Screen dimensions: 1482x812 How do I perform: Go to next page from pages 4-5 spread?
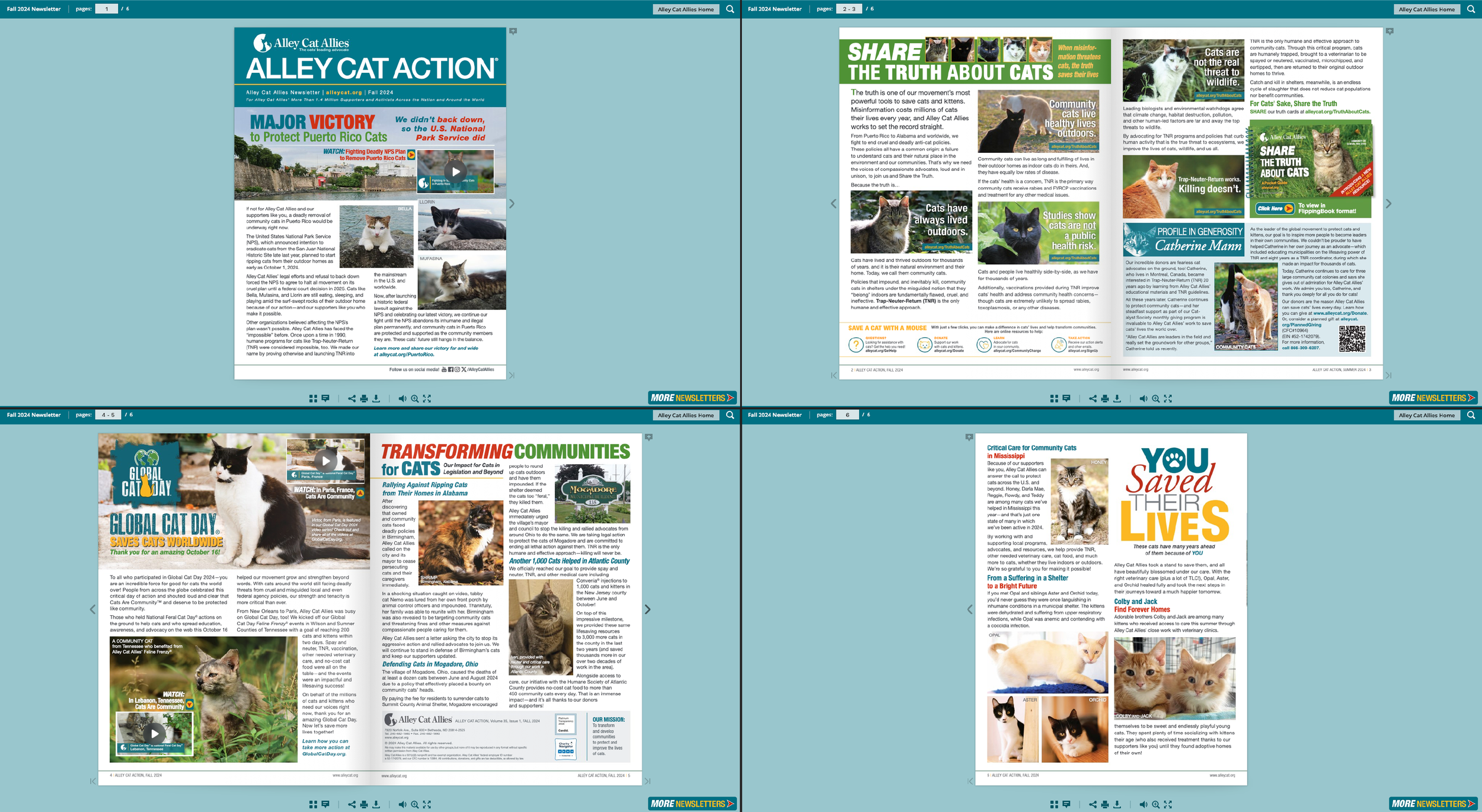pyautogui.click(x=647, y=609)
